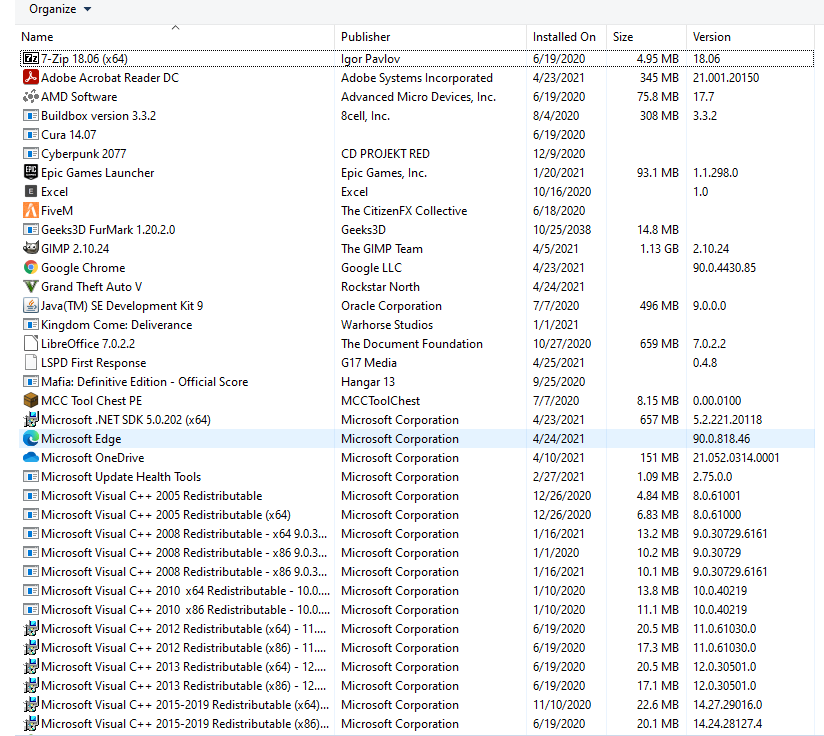Click the Grand Theft Auto V icon
824x736 pixels.
pyautogui.click(x=31, y=286)
